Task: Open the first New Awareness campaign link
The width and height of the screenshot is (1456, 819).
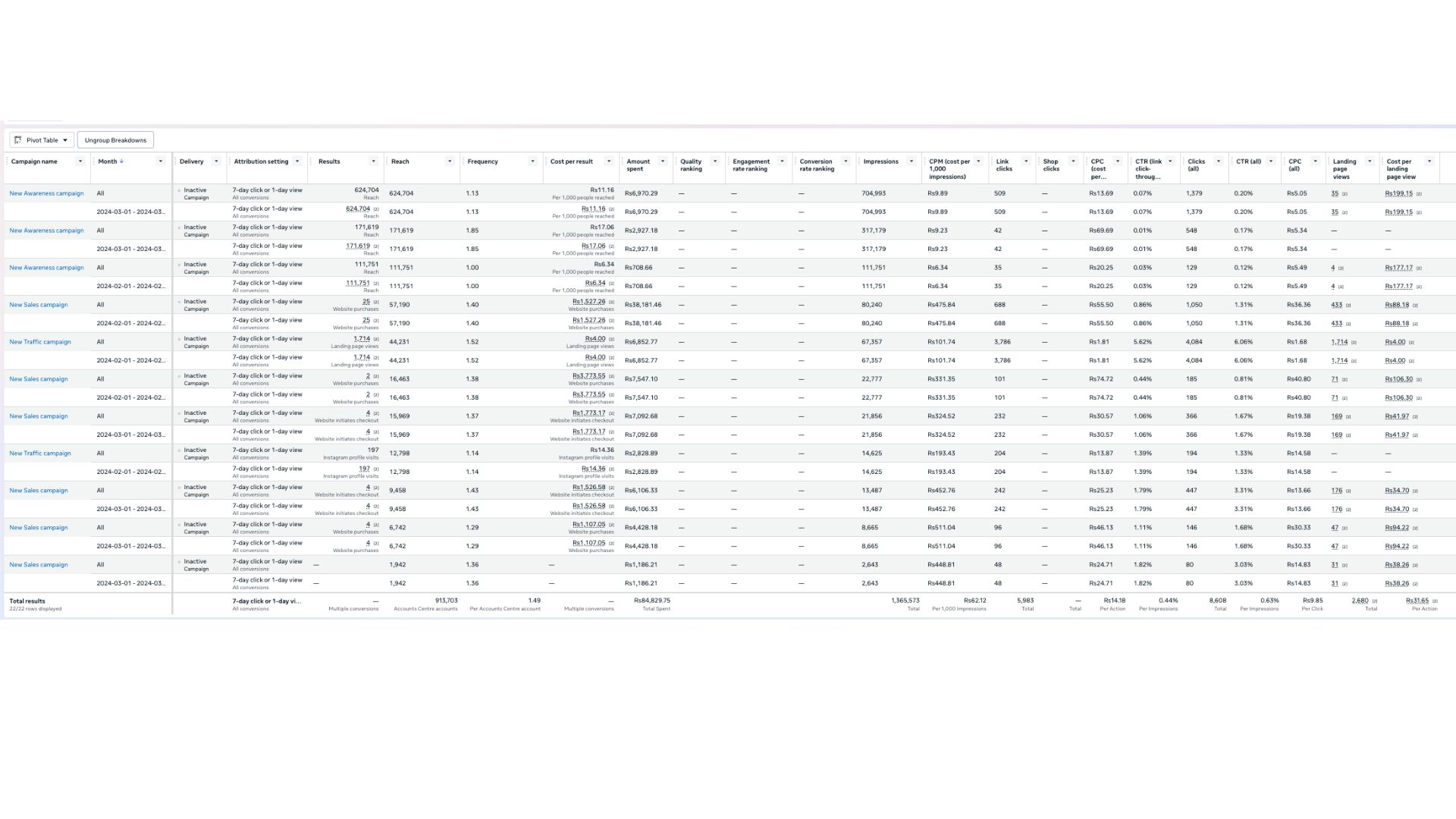Action: click(x=46, y=193)
